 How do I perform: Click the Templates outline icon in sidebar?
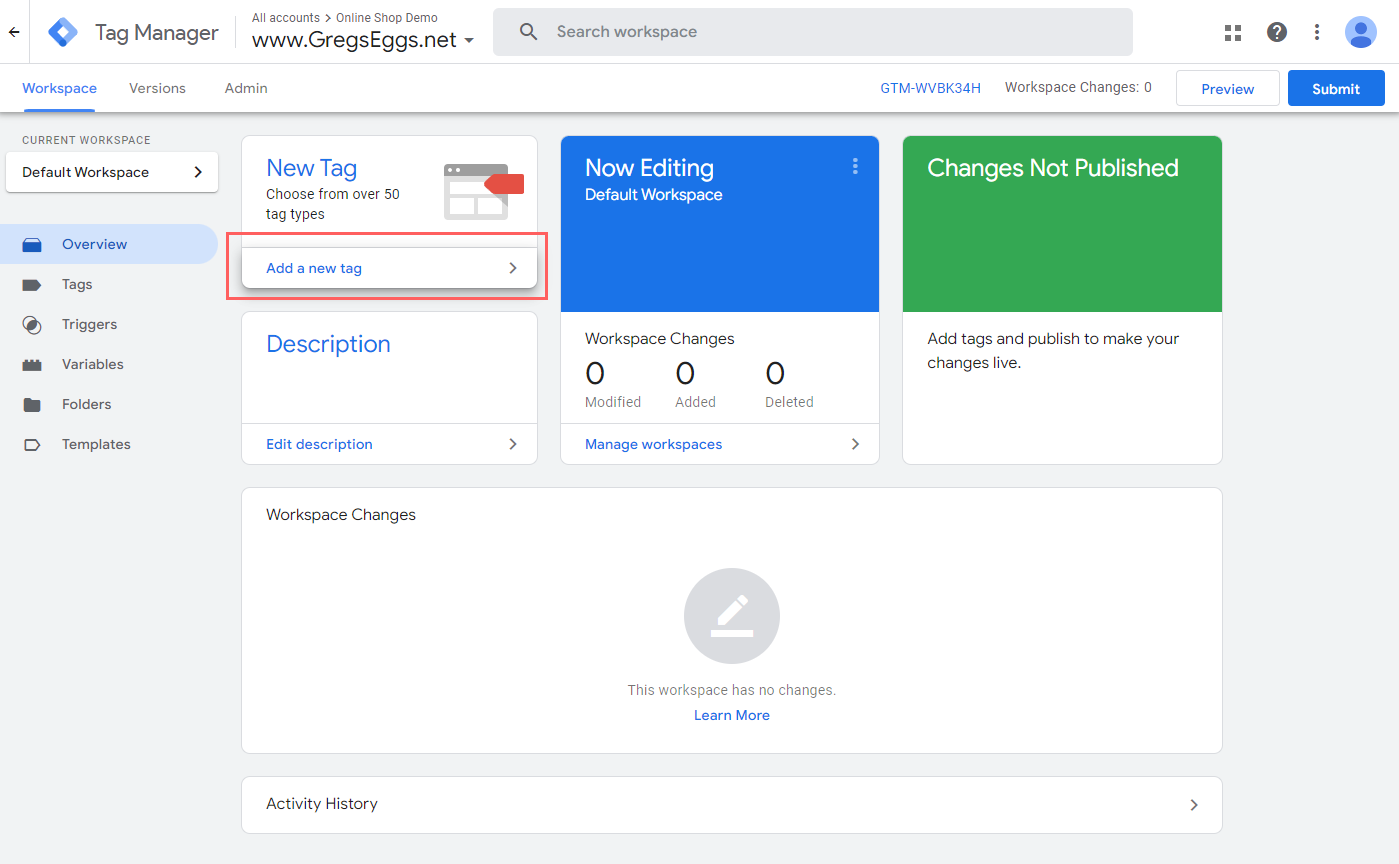(32, 444)
